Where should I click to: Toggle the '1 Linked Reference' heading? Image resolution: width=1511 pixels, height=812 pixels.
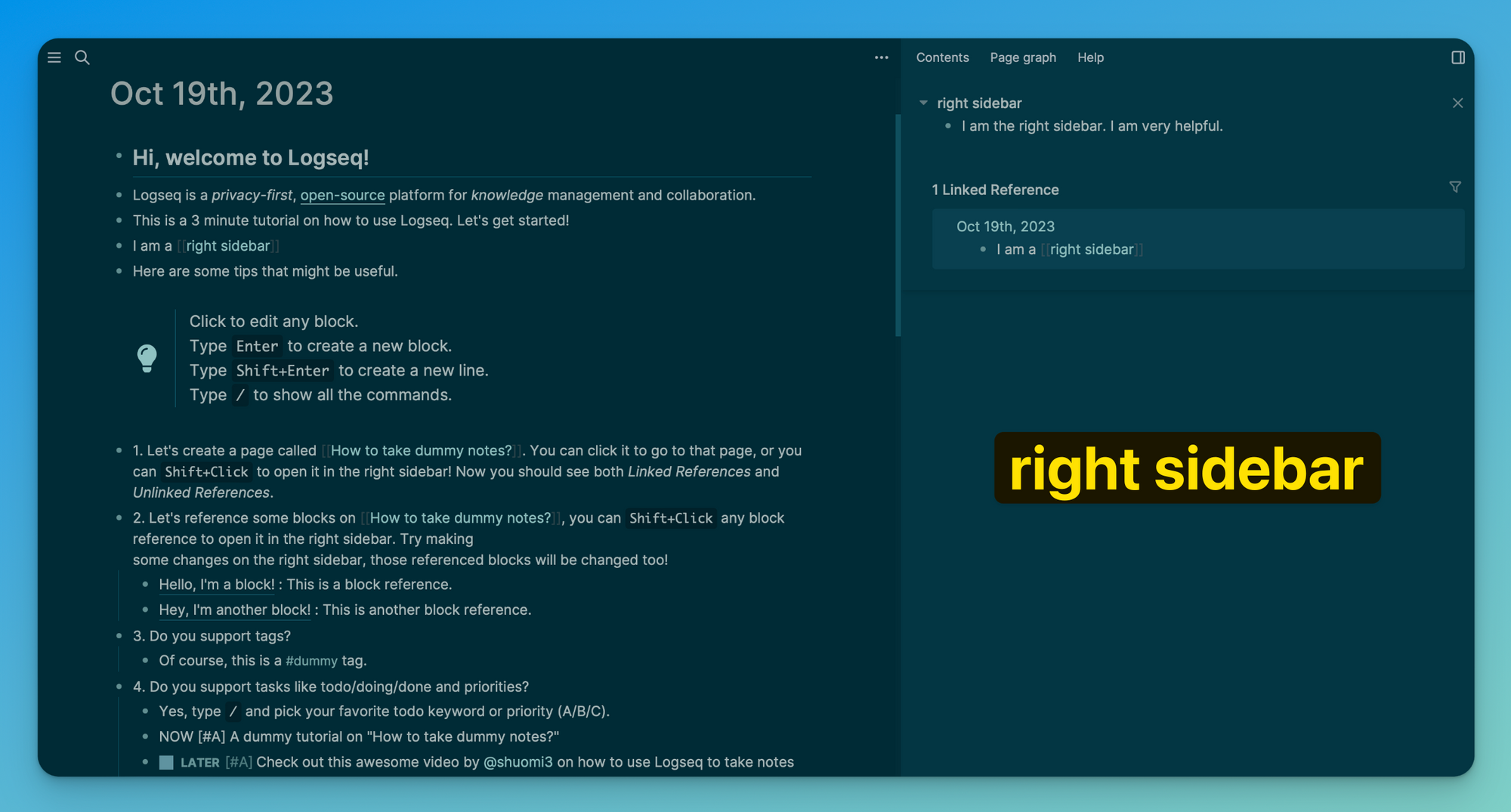pos(995,190)
